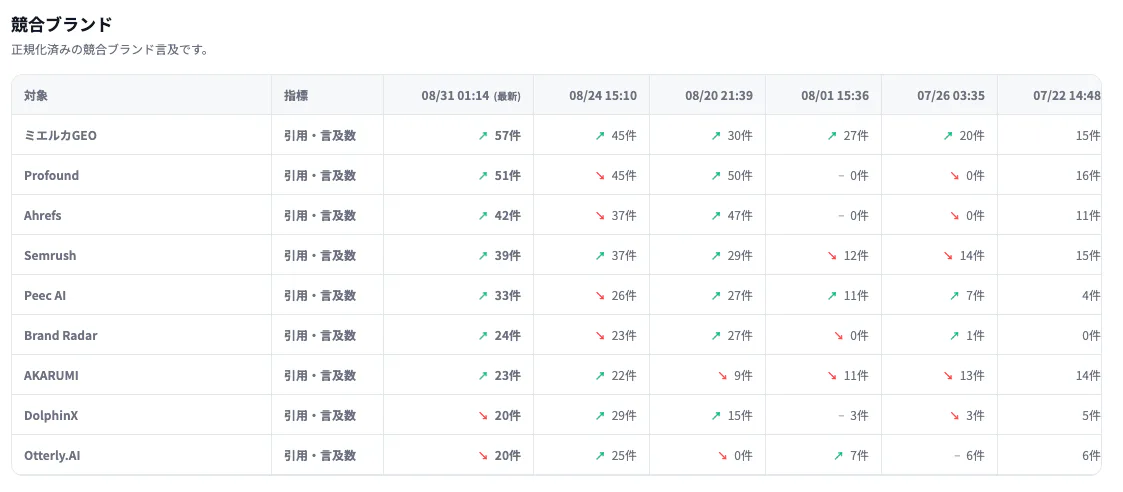Image resolution: width=1123 pixels, height=492 pixels.
Task: Click the 競合ブランド section heading
Action: pos(62,24)
